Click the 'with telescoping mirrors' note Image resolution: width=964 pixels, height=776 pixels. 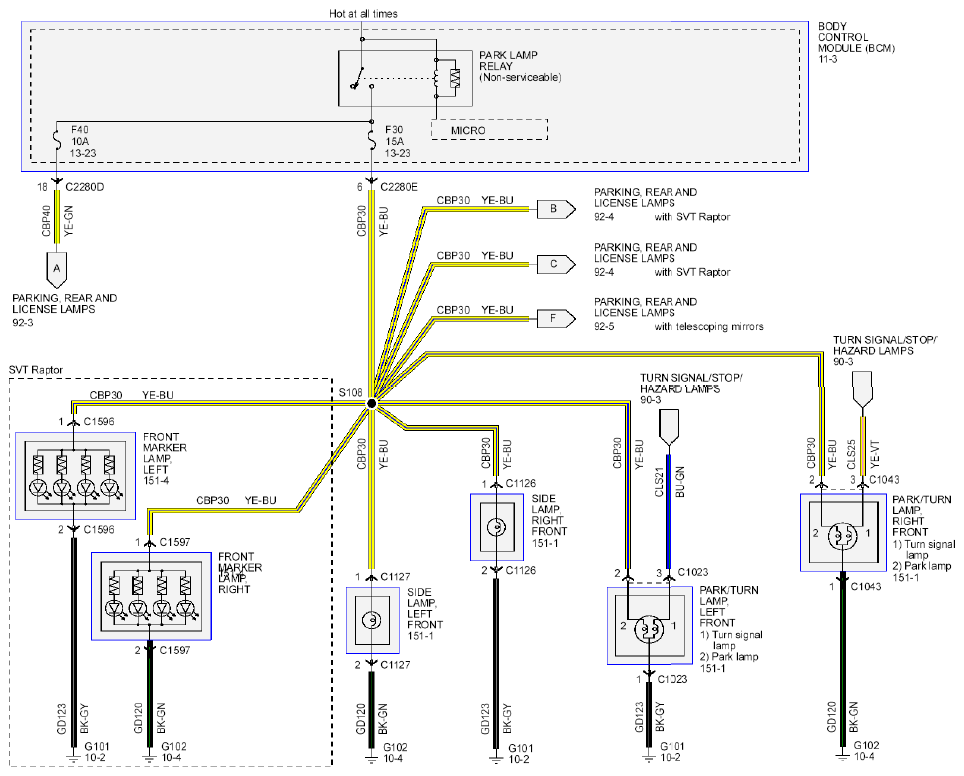point(709,326)
